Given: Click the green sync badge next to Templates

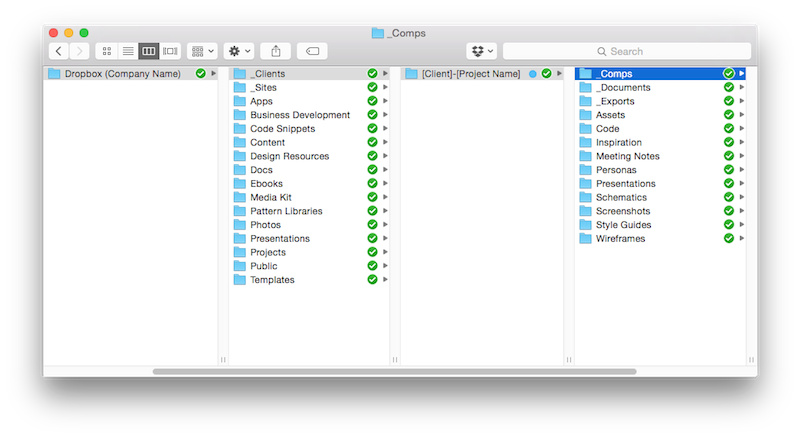Looking at the screenshot, I should [372, 280].
